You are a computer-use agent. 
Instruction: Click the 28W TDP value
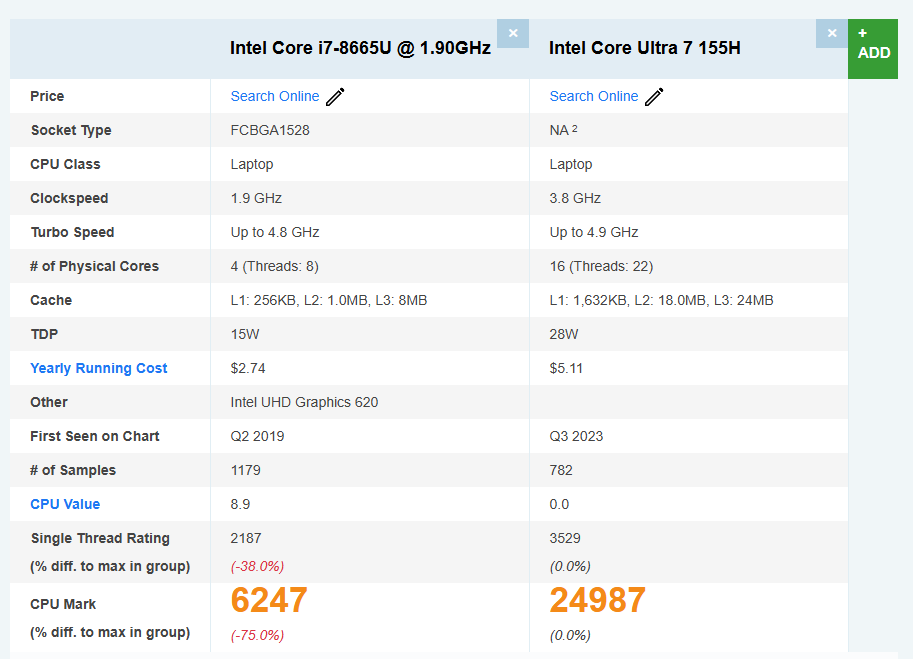564,334
